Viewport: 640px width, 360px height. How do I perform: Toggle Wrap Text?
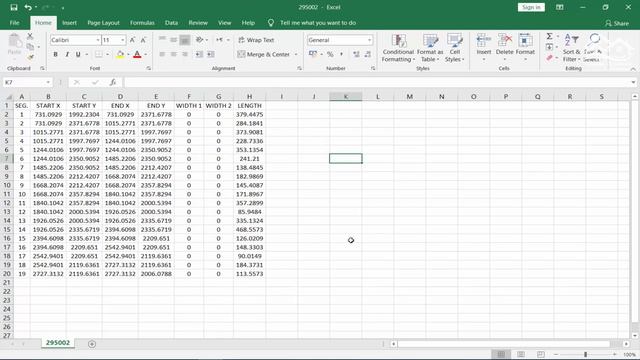256,40
